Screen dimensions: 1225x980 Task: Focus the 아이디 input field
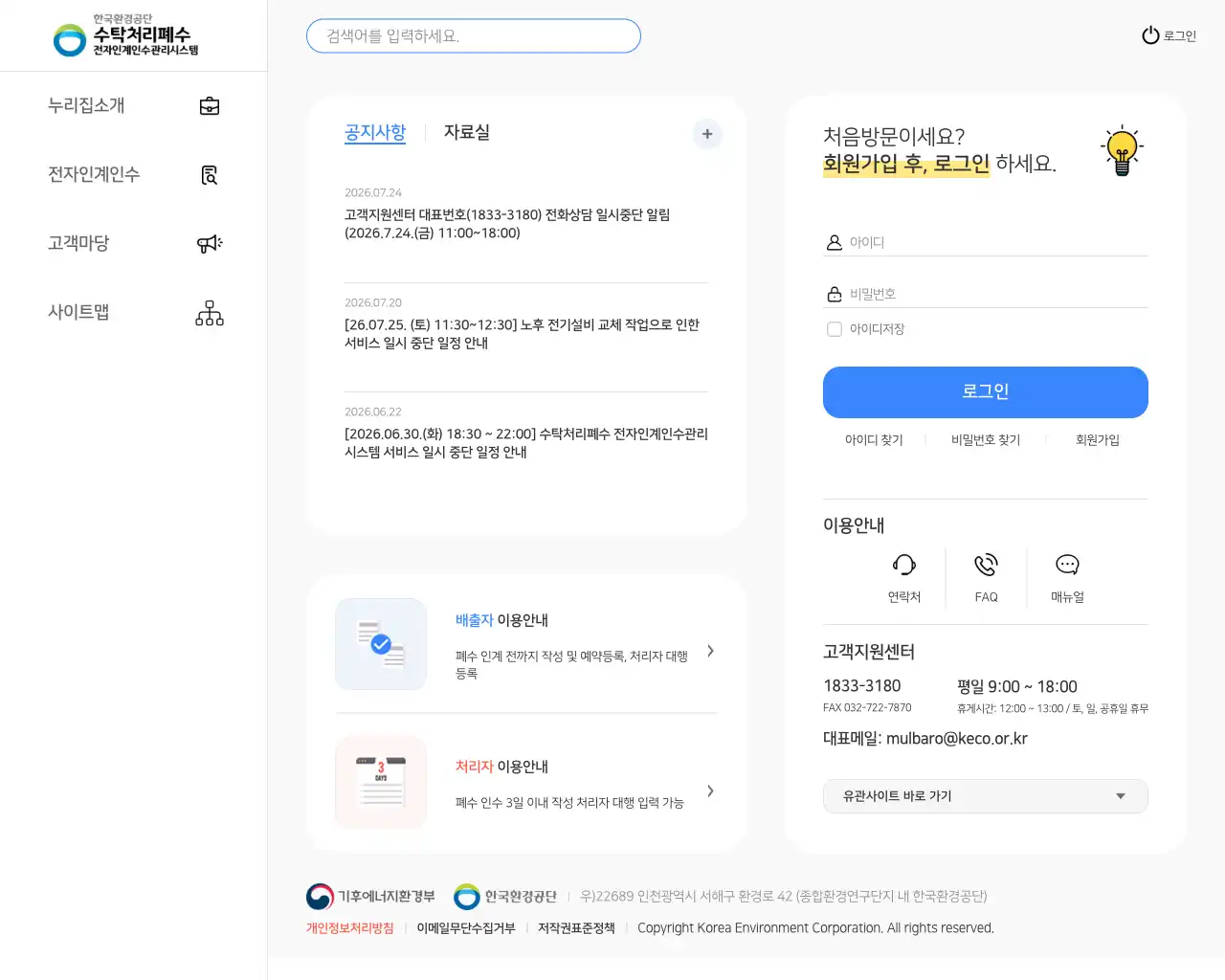(x=986, y=242)
